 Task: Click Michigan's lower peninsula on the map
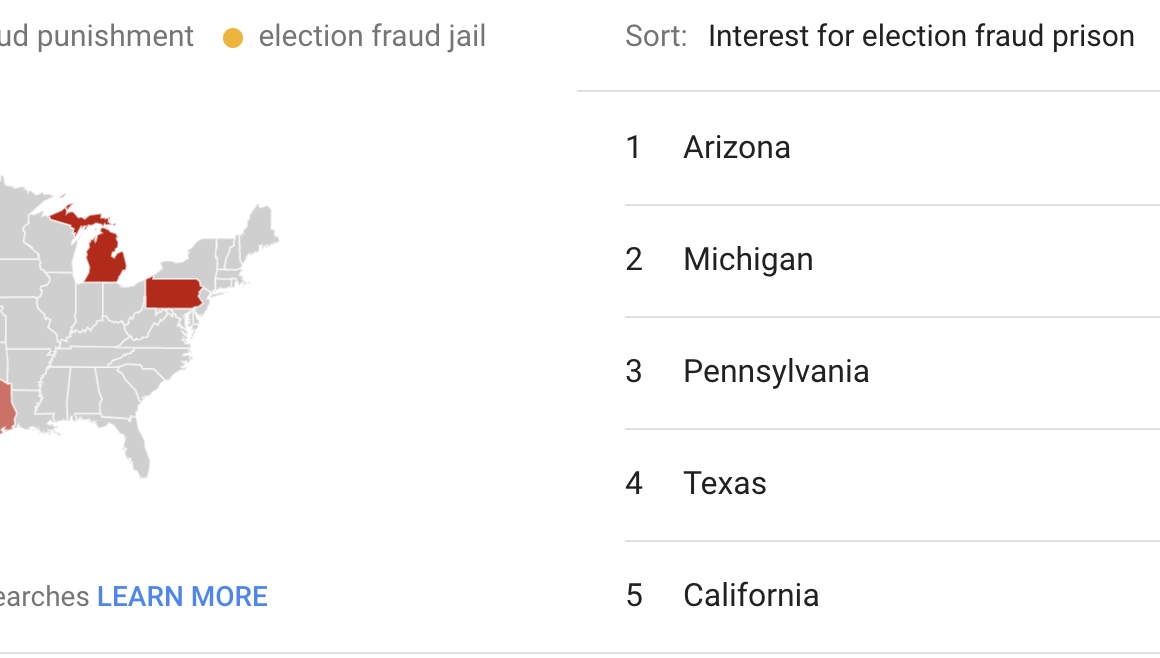[x=104, y=258]
